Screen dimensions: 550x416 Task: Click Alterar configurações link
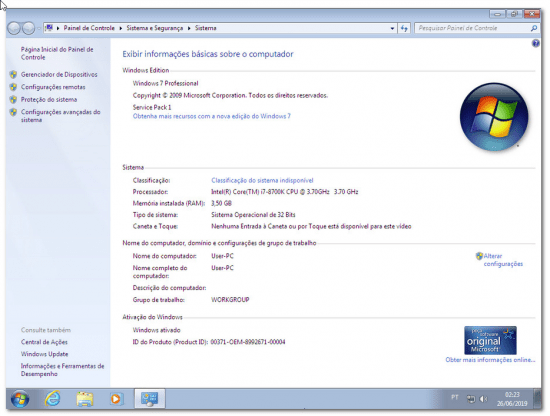click(x=503, y=260)
